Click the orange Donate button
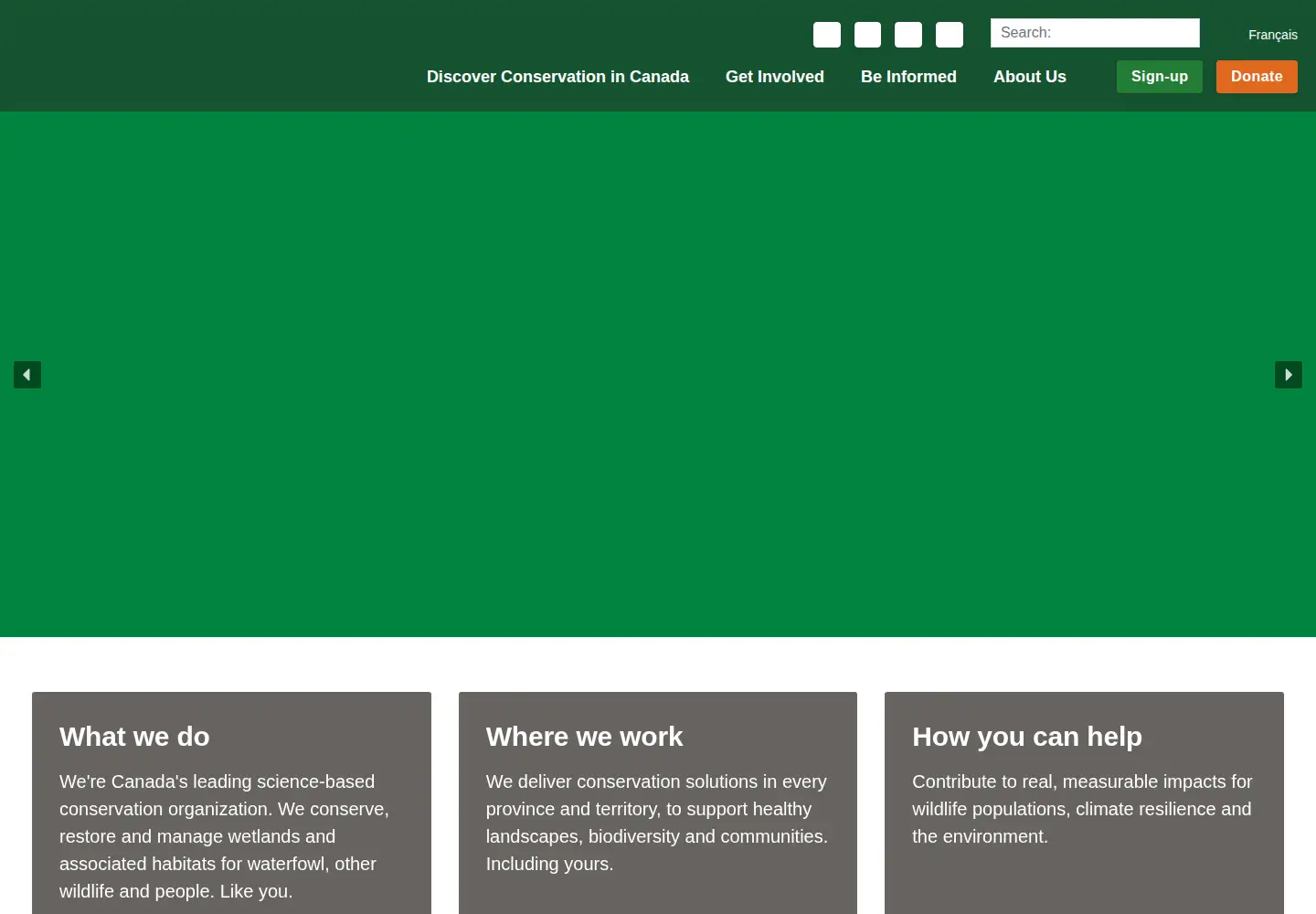The width and height of the screenshot is (1316, 914). click(x=1257, y=77)
